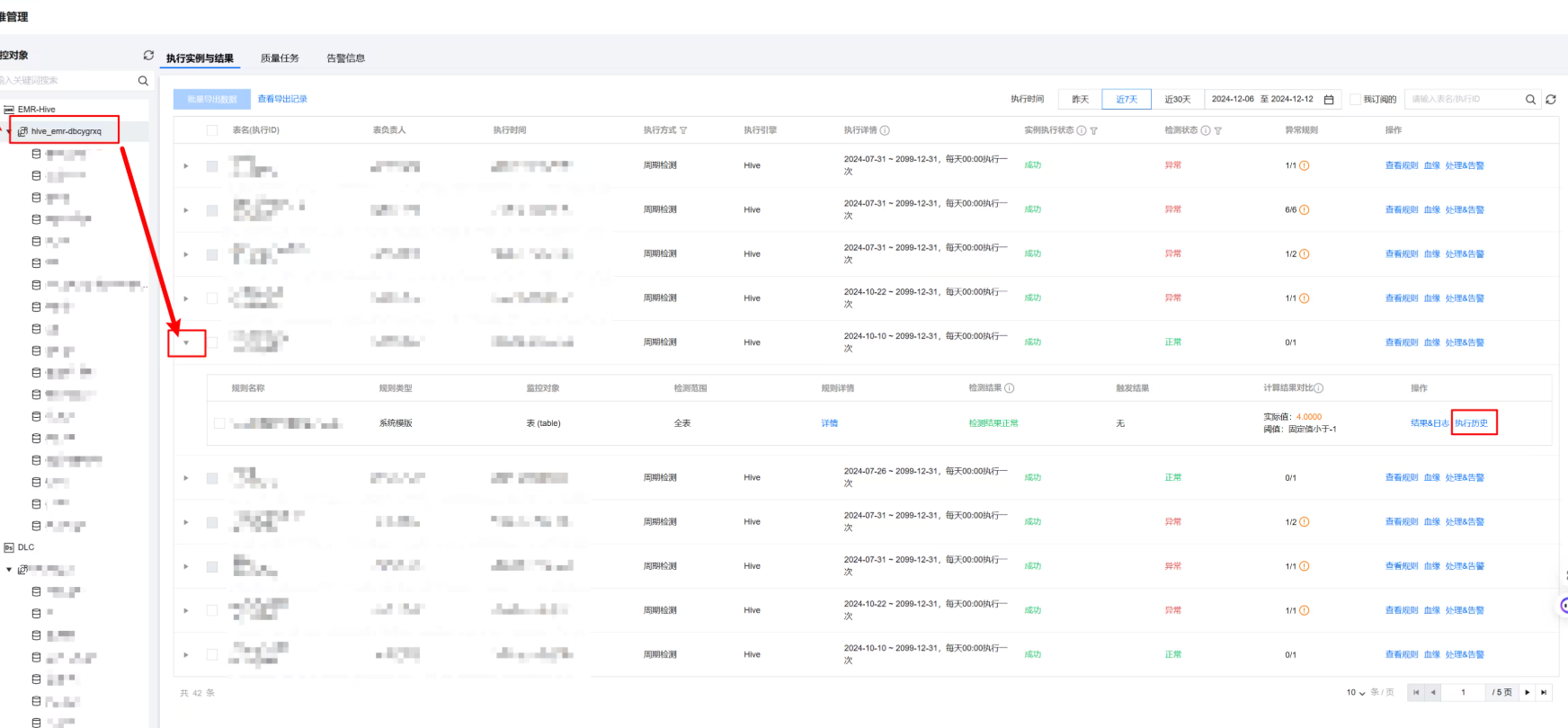Collapse the expanded fifth table row
Screen dimensions: 1568x728
[x=186, y=342]
